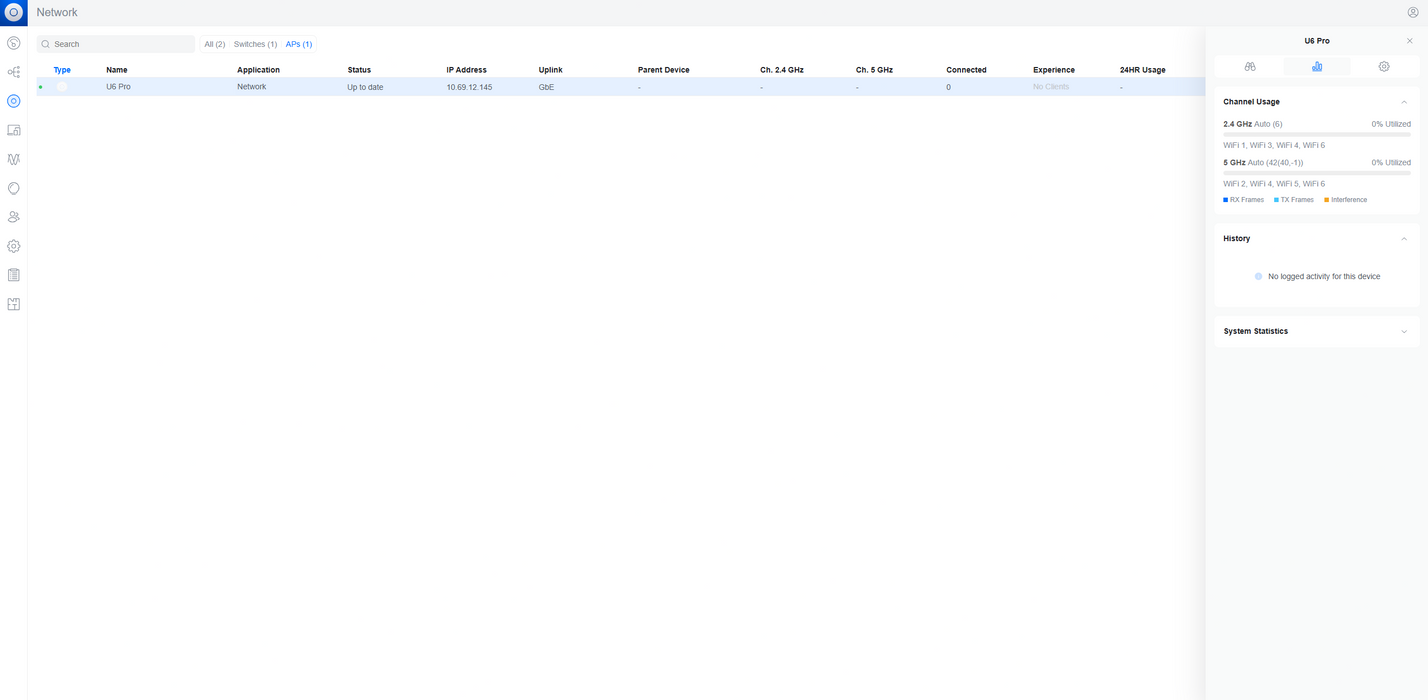Click the 5 GHz Auto (42(40,-1)) label
This screenshot has height=700, width=1428.
[1263, 162]
